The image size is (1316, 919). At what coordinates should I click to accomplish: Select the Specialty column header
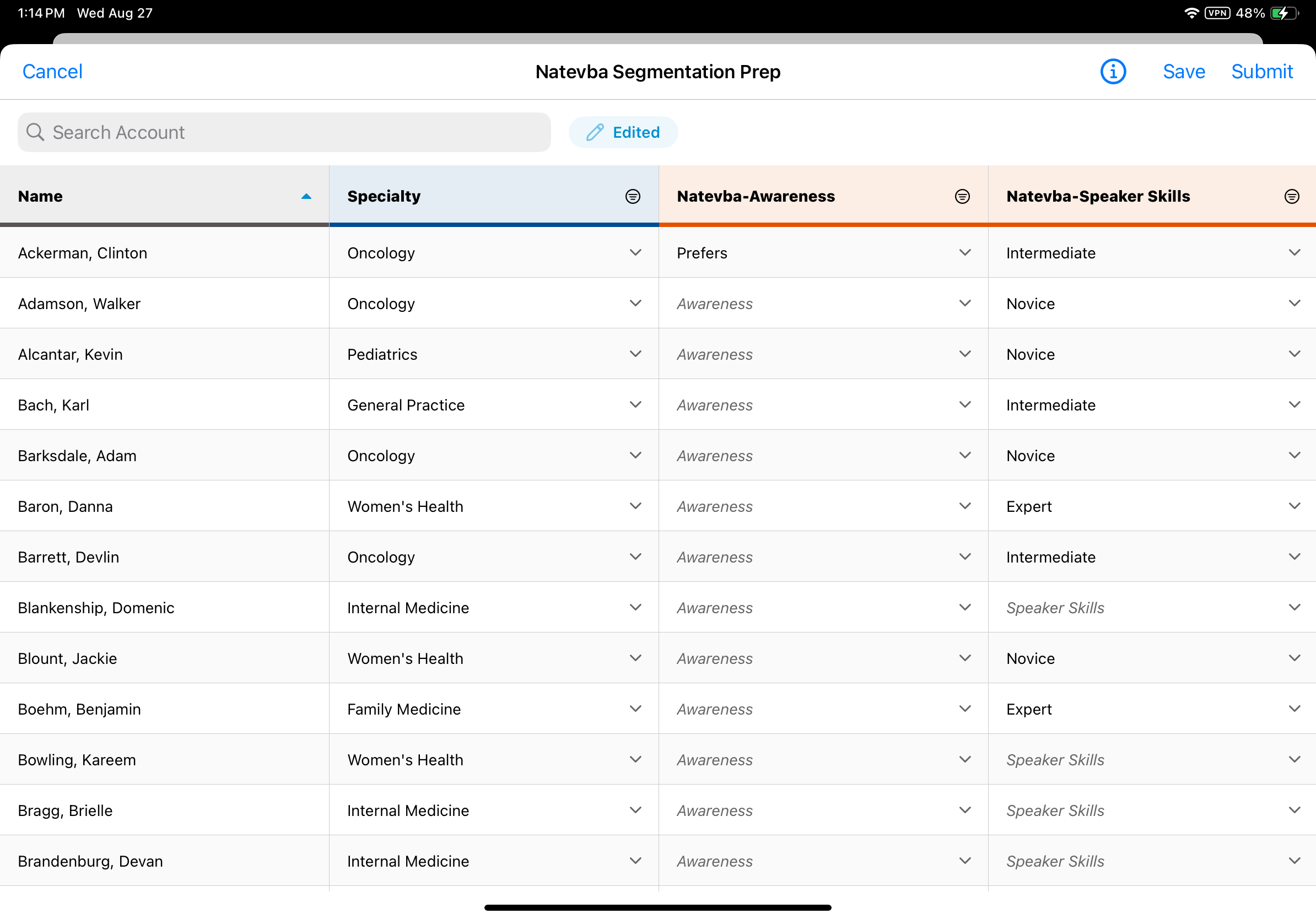tap(384, 197)
